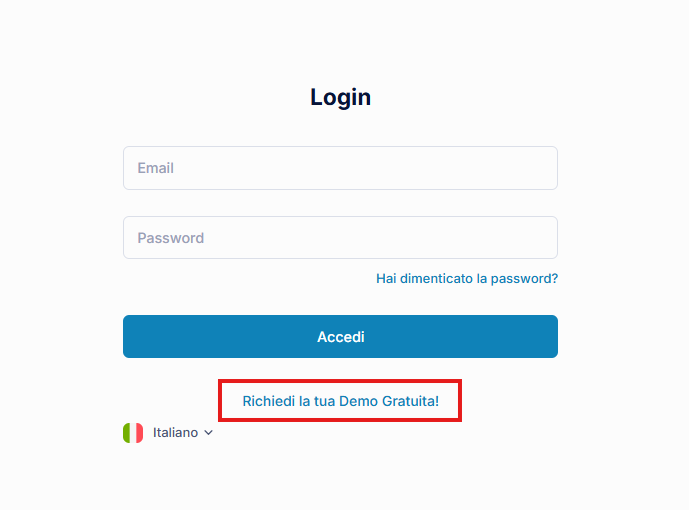
Task: Place cursor in the Email address box
Action: [340, 168]
